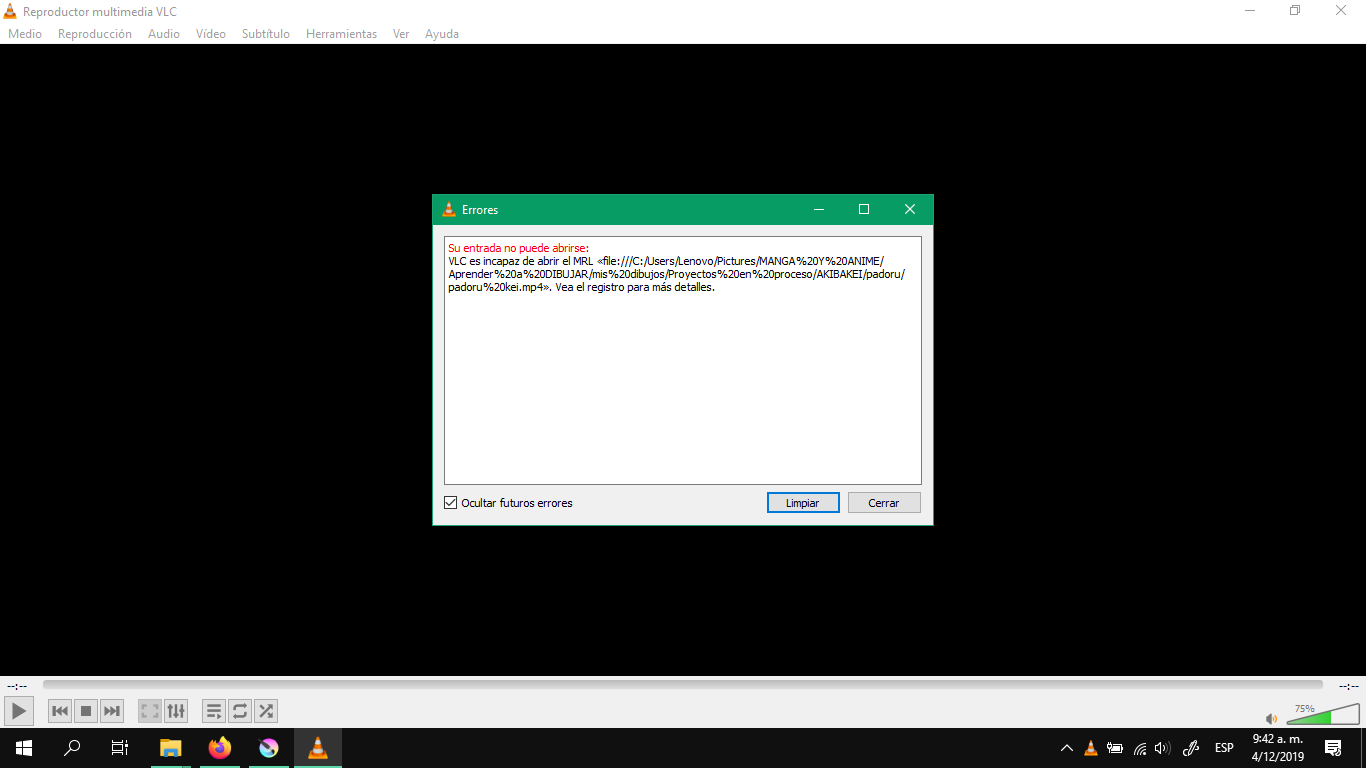Viewport: 1366px width, 768px height.
Task: Skip to the next media item
Action: [x=112, y=711]
